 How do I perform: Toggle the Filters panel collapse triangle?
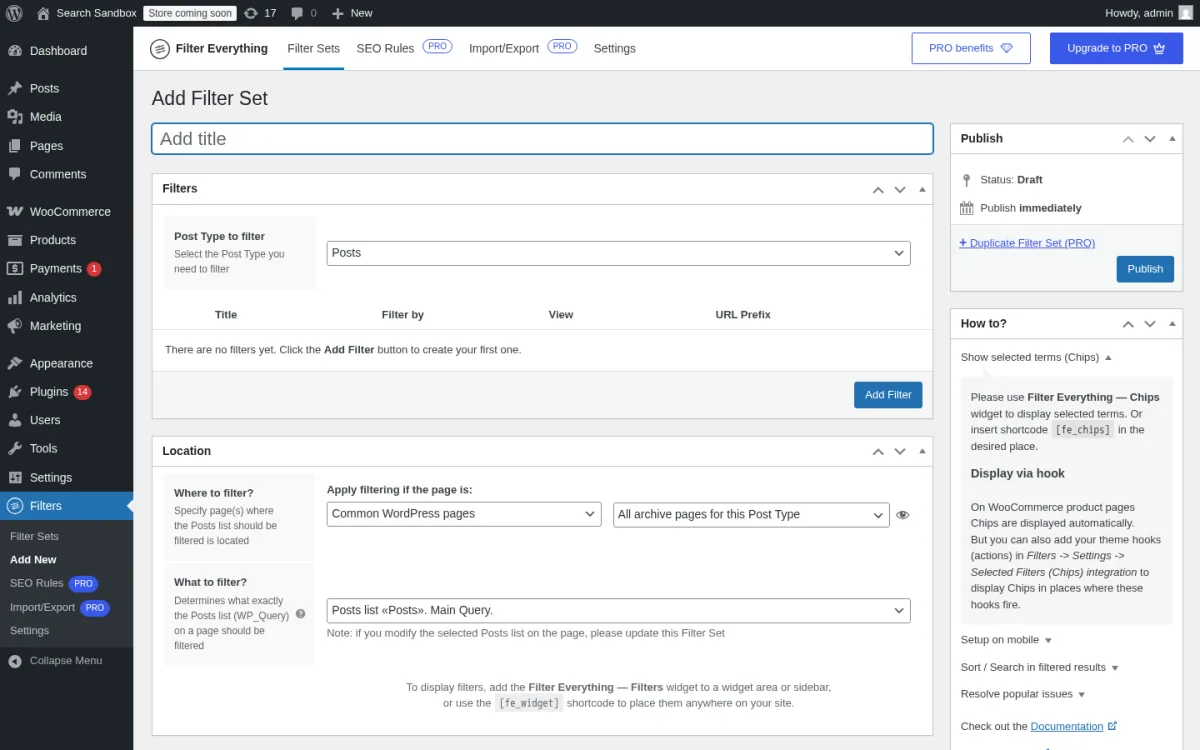[922, 189]
